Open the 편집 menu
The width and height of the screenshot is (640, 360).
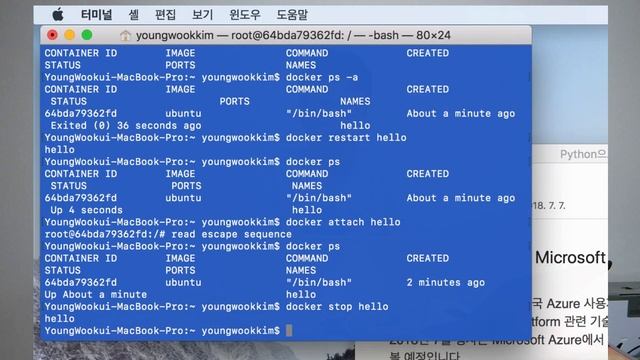point(165,15)
